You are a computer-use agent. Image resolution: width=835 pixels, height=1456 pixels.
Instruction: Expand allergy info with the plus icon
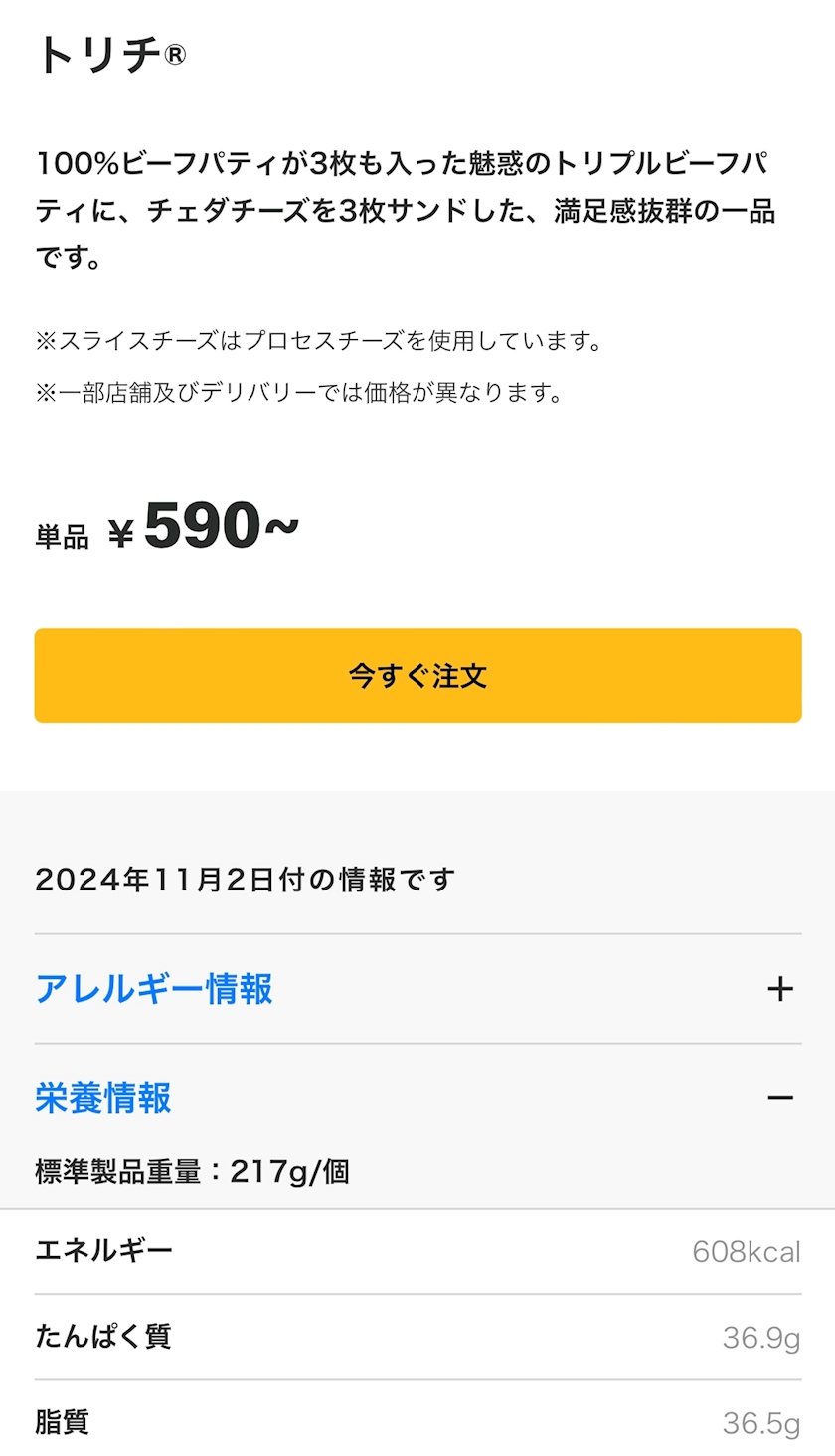coord(780,989)
